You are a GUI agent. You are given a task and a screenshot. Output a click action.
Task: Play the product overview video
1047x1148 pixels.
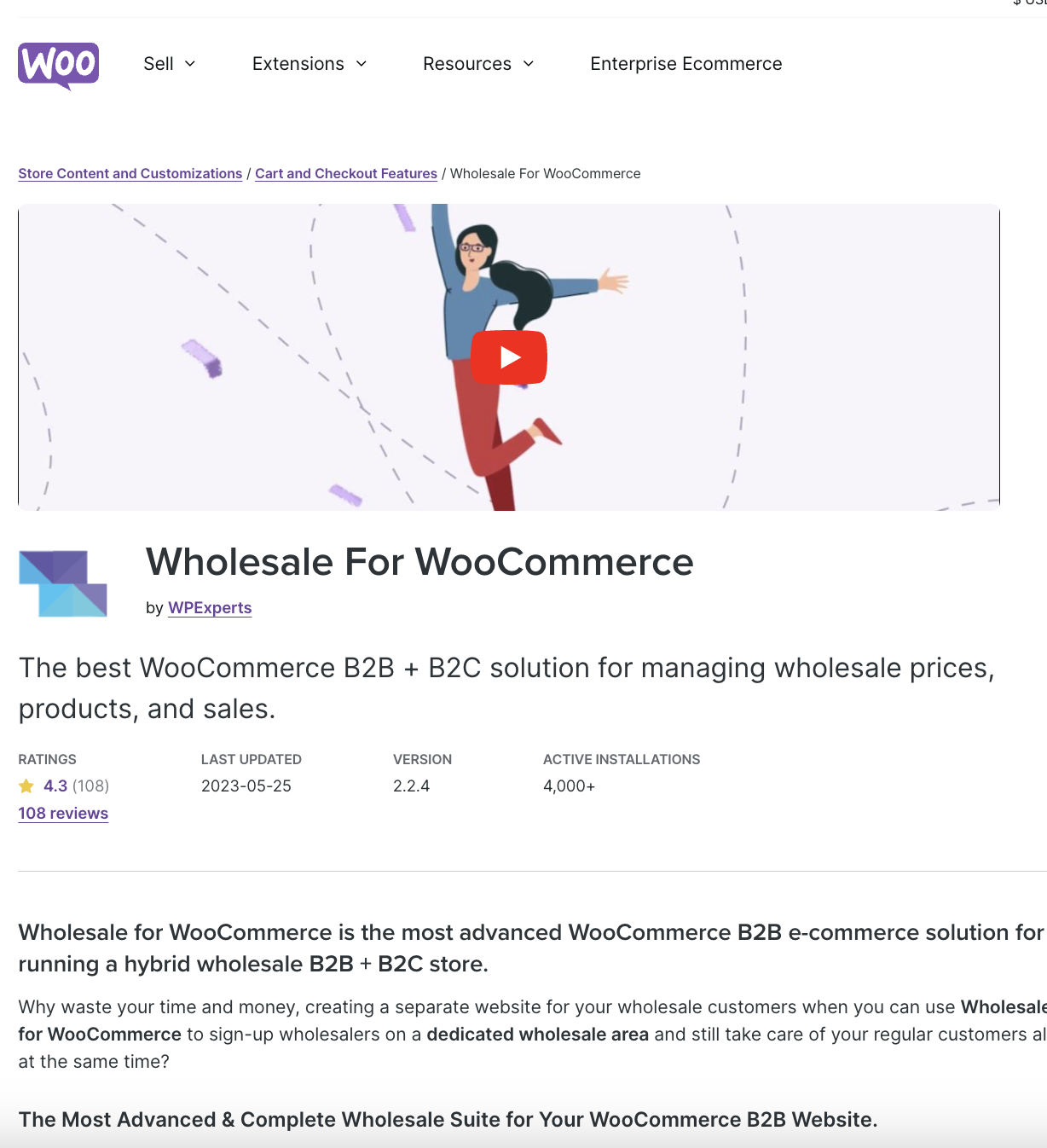click(x=510, y=357)
